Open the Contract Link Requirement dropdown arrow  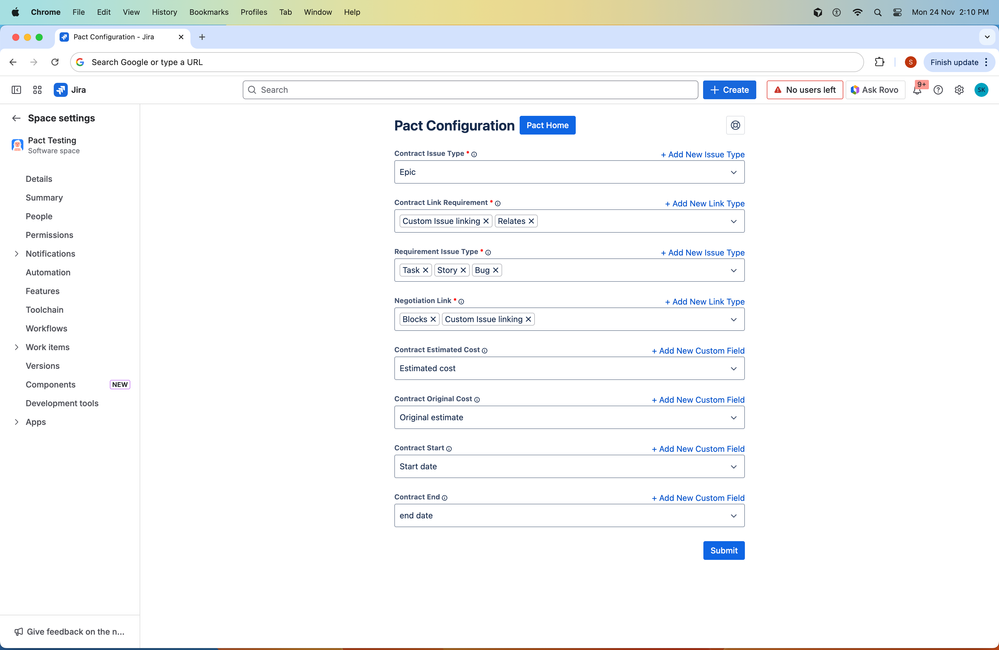coord(733,221)
